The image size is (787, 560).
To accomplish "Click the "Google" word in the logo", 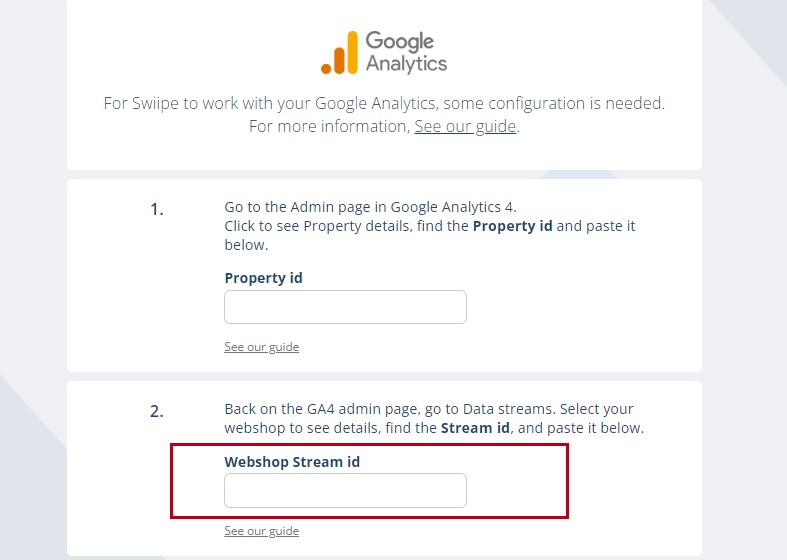I will pyautogui.click(x=400, y=41).
